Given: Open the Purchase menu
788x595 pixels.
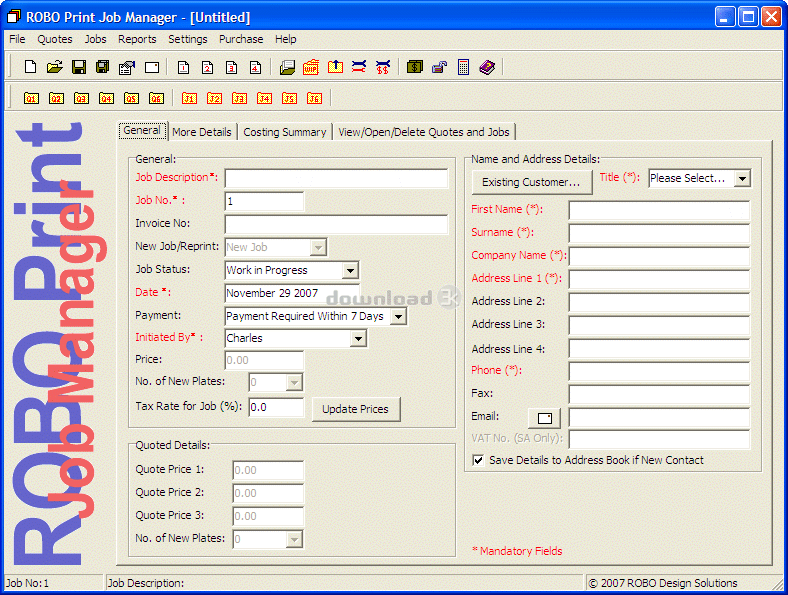Looking at the screenshot, I should click(x=241, y=39).
